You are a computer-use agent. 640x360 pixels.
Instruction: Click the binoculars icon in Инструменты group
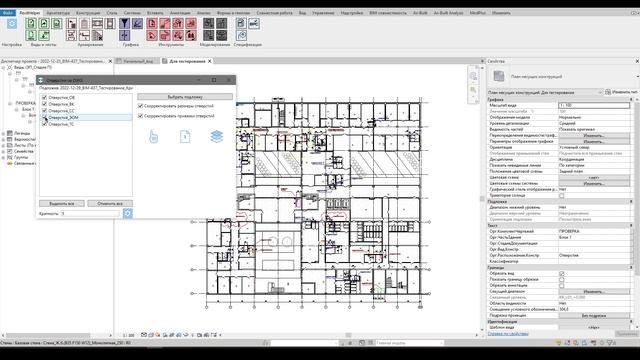click(x=191, y=36)
